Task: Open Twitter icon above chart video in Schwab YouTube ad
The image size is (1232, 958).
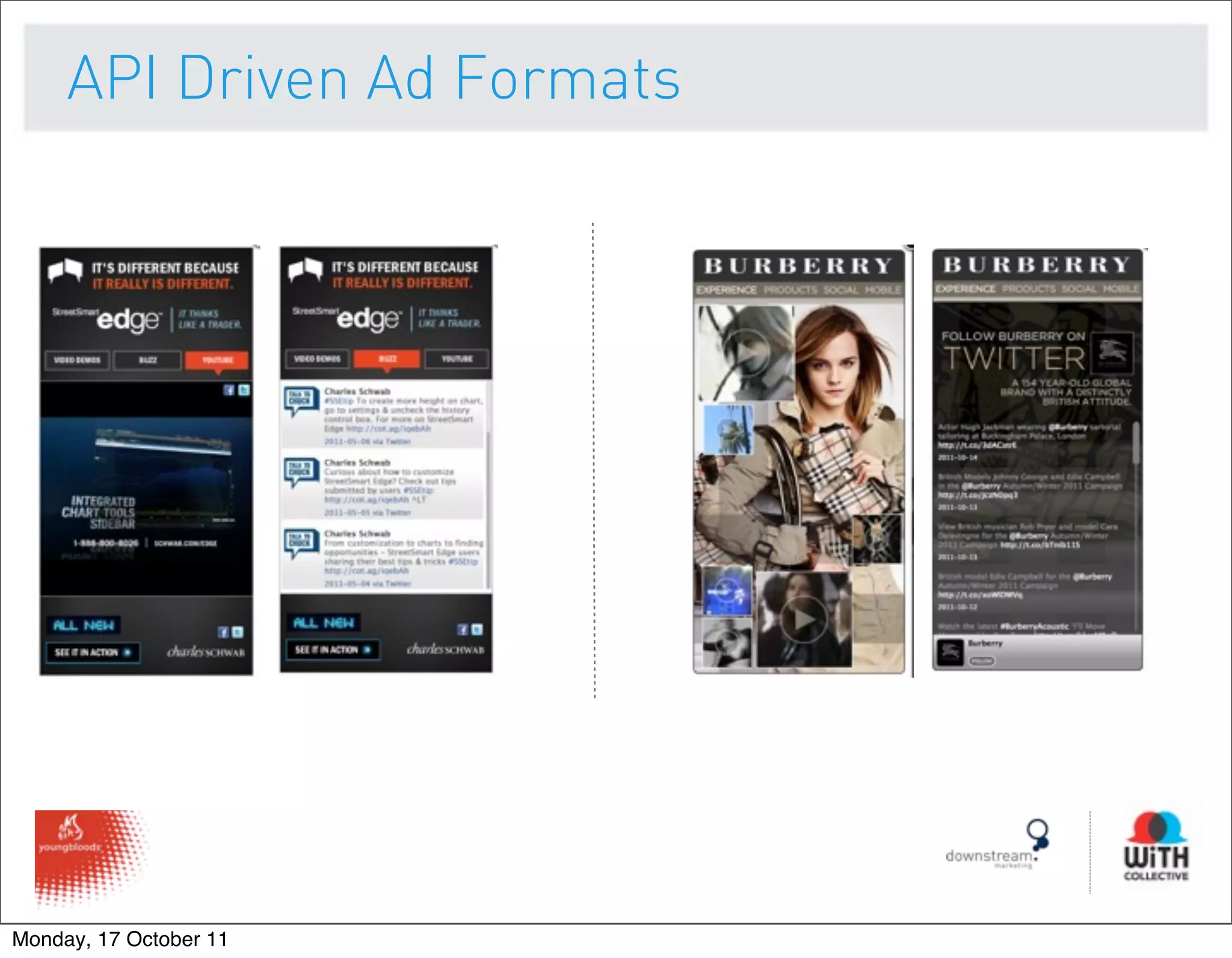Action: point(244,390)
